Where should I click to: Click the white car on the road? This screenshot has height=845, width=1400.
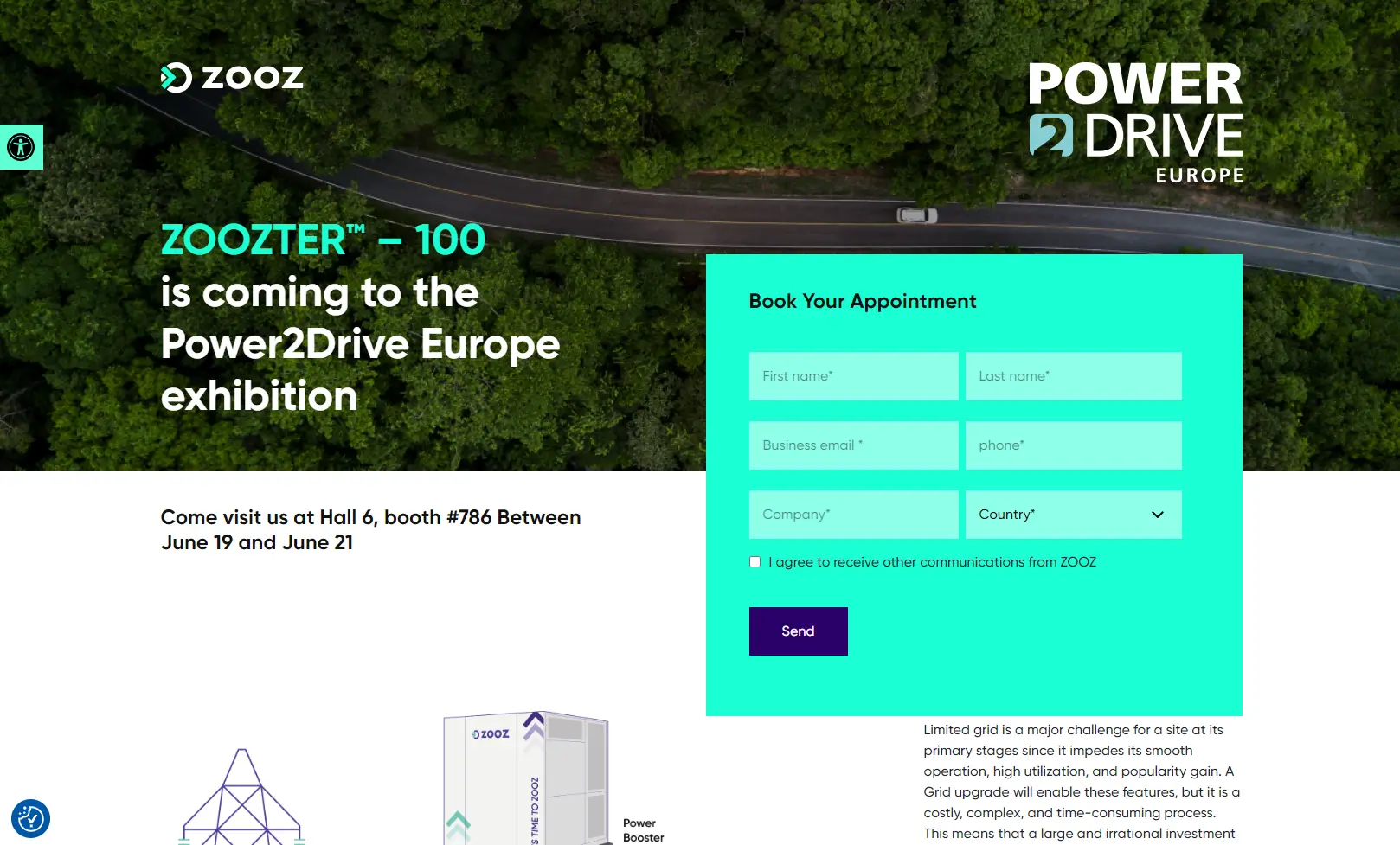point(917,214)
